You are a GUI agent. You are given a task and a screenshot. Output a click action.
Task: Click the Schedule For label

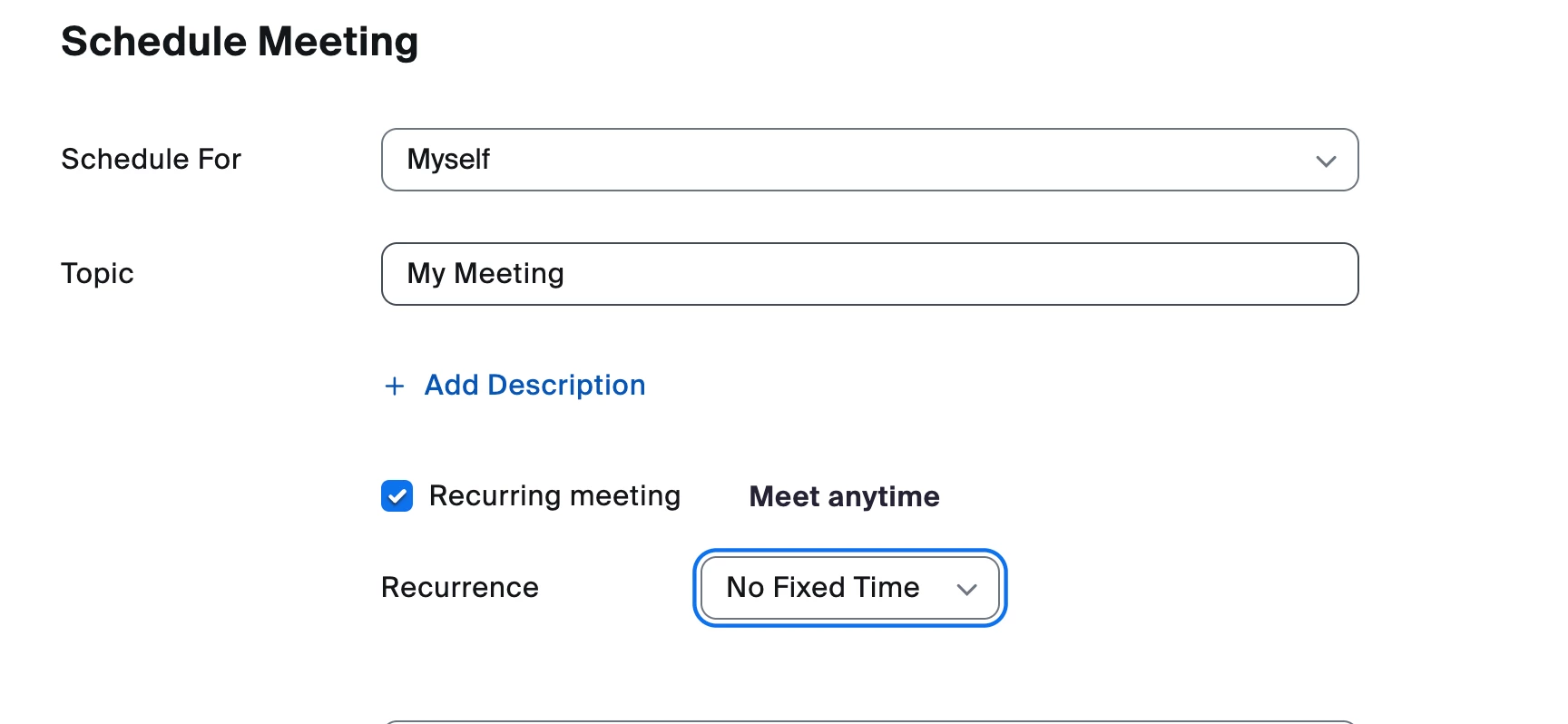pos(151,160)
